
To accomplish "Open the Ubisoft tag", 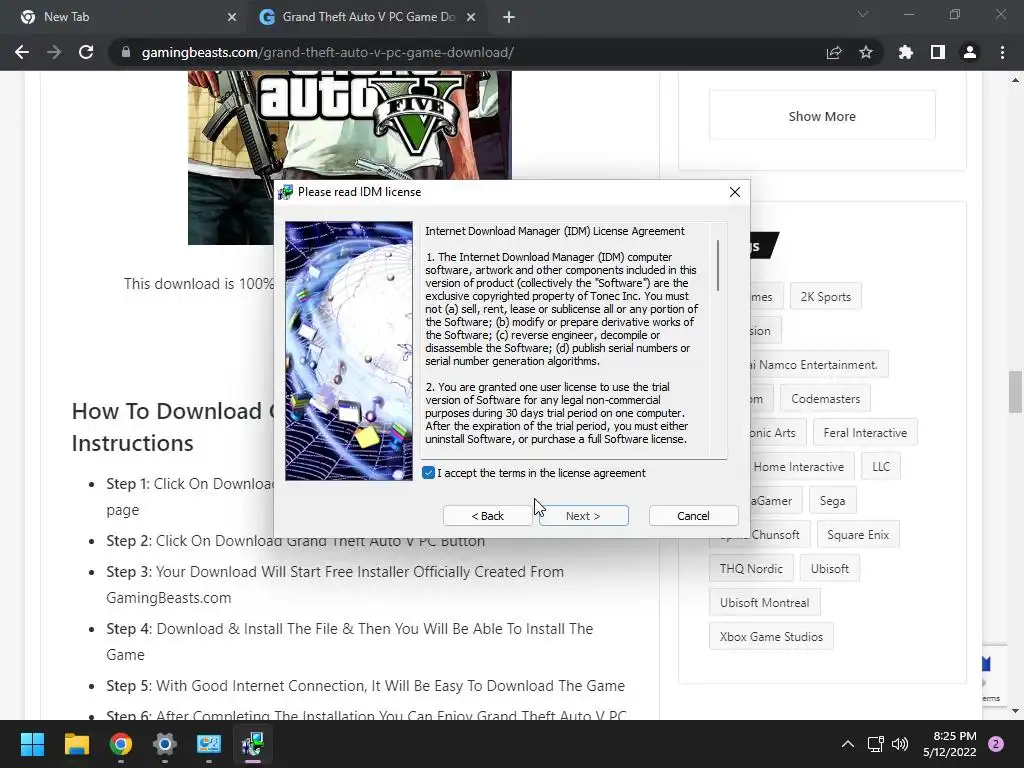I will coord(829,568).
